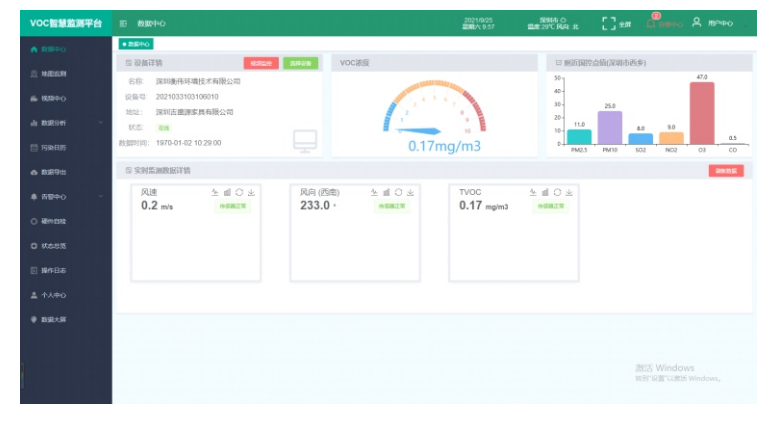Image resolution: width=778 pixels, height=424 pixels.
Task: Click the sidebar collapse icon beside 数据中心
Action: (x=123, y=23)
